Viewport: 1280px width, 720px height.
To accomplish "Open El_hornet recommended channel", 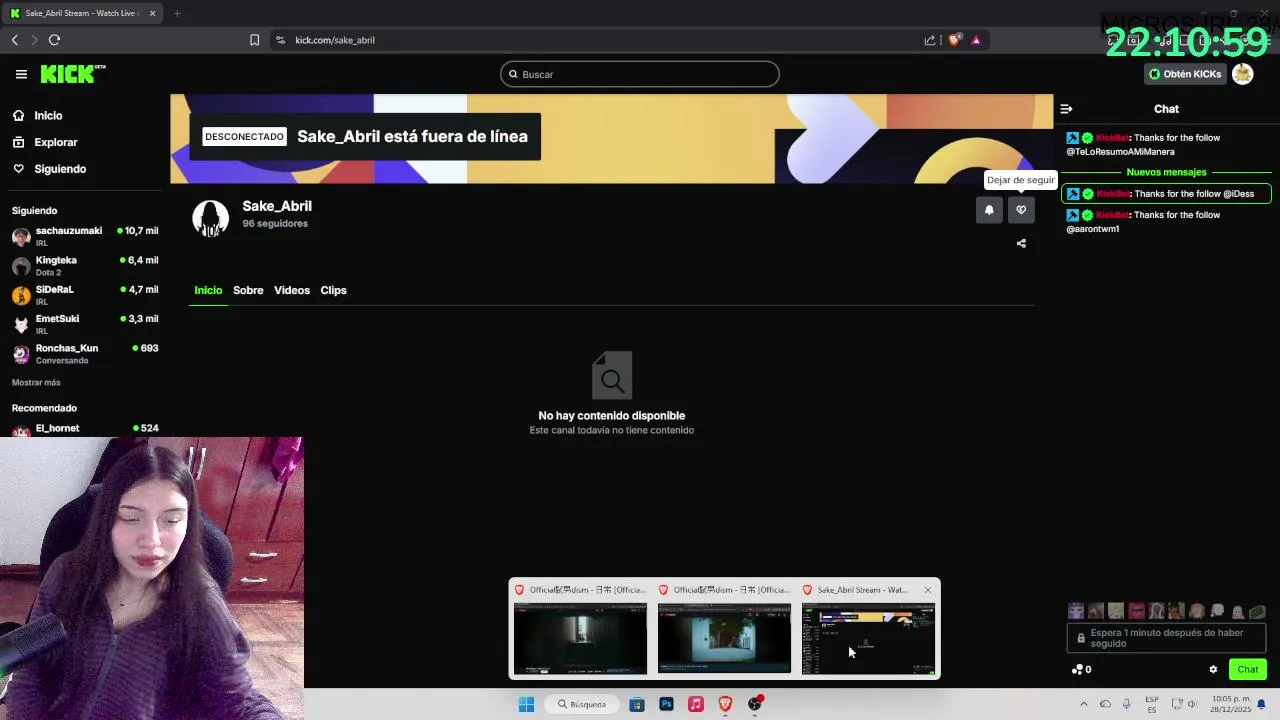I will pos(85,429).
